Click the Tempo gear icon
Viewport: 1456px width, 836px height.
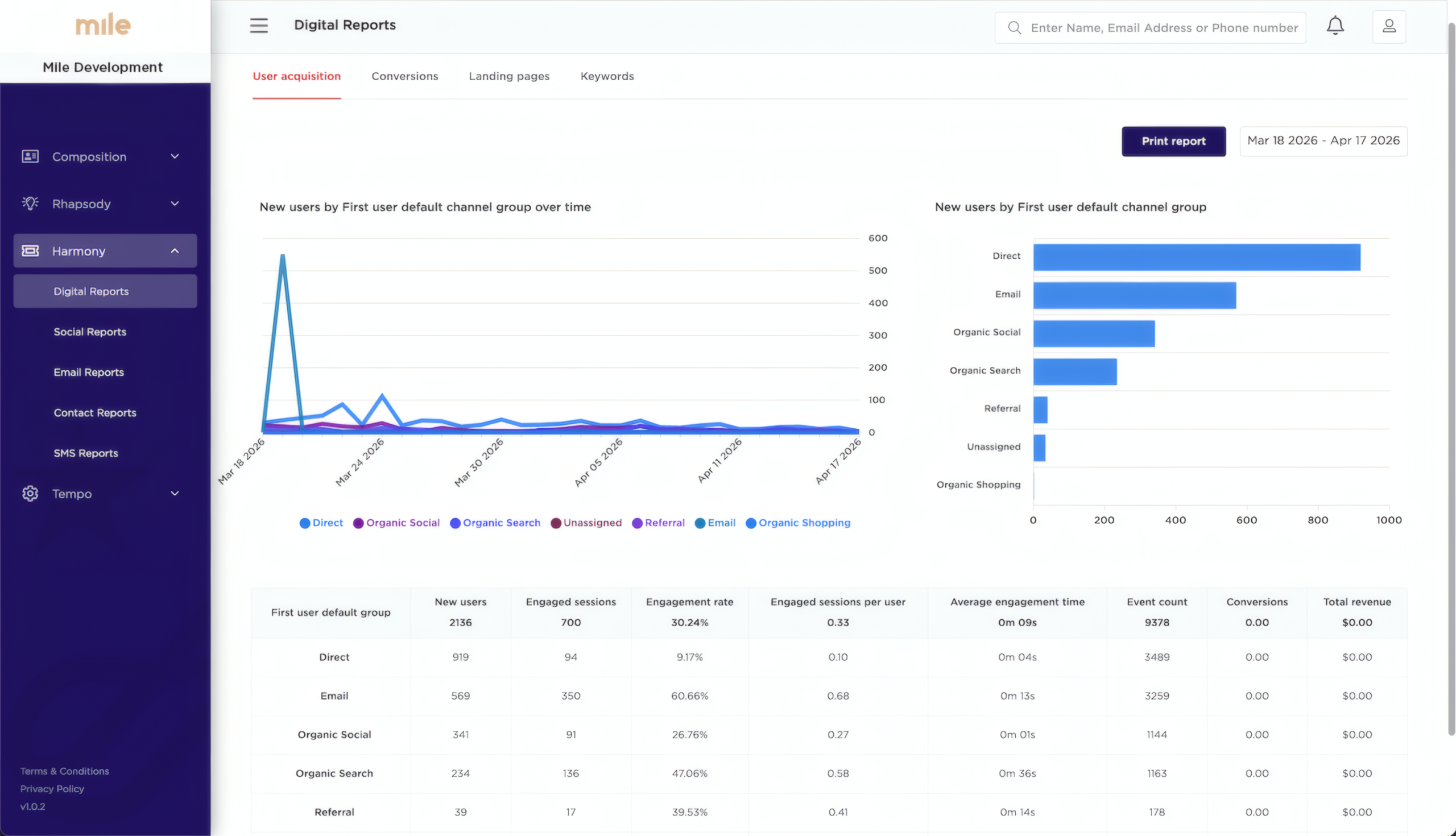(x=29, y=493)
